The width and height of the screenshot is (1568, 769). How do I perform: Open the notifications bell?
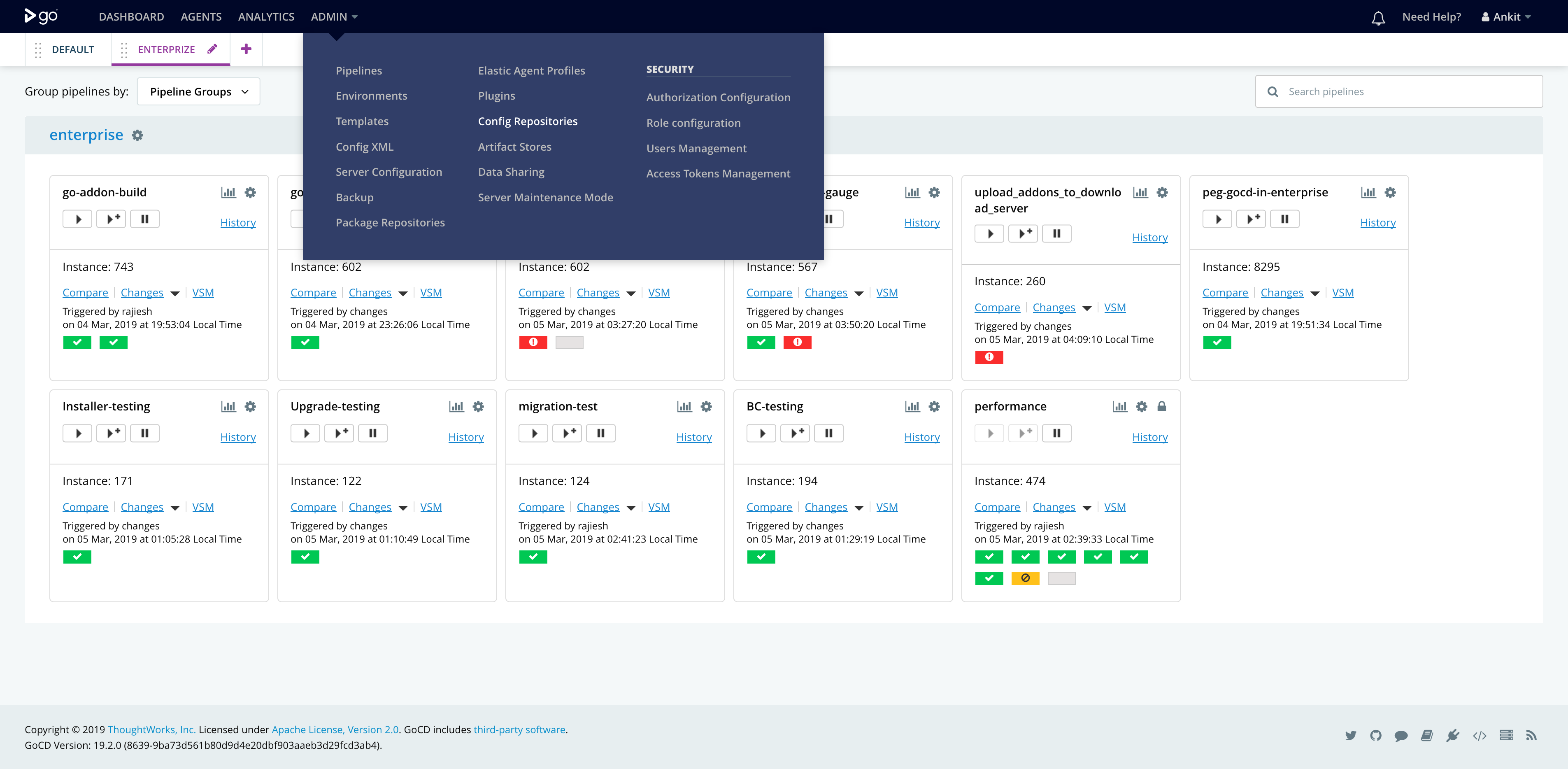[1378, 18]
